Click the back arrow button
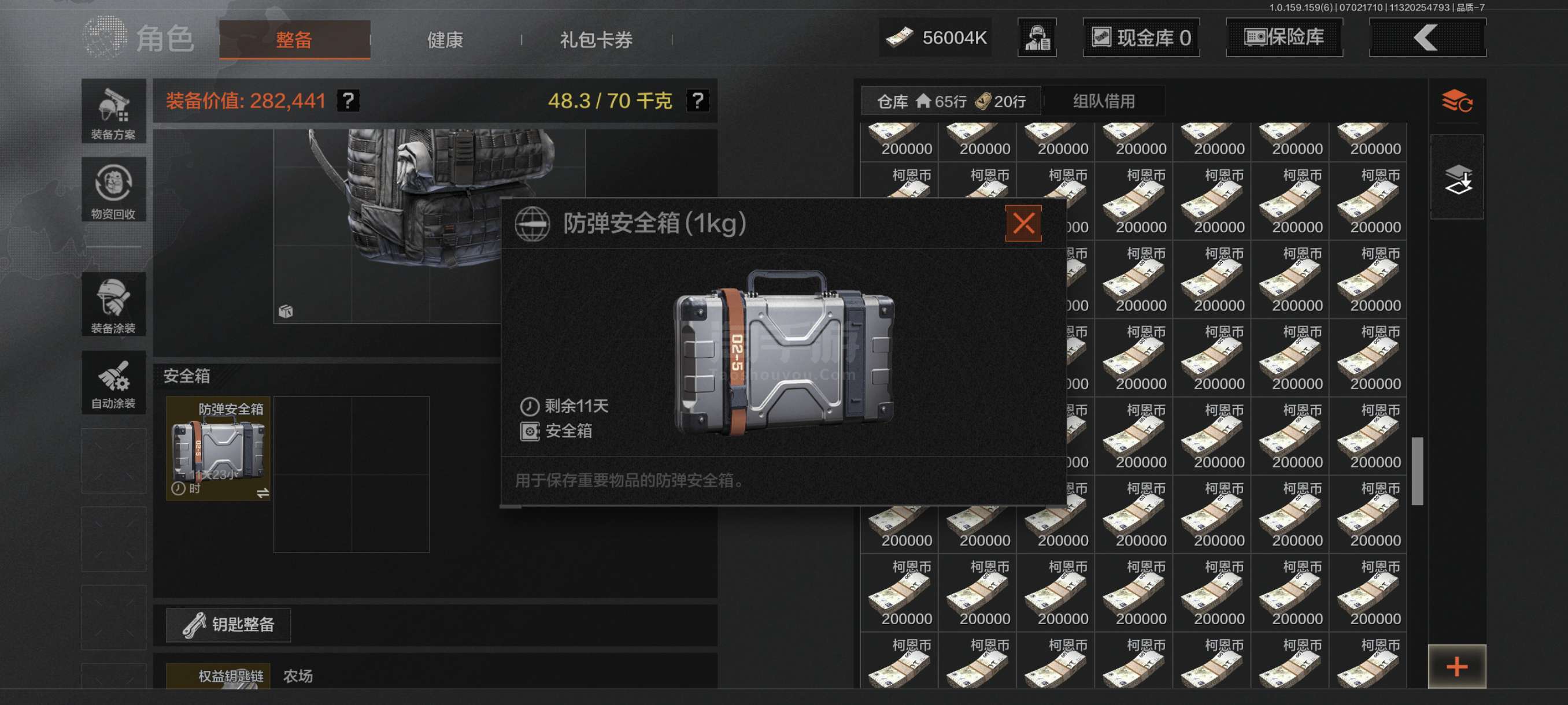 pyautogui.click(x=1427, y=38)
